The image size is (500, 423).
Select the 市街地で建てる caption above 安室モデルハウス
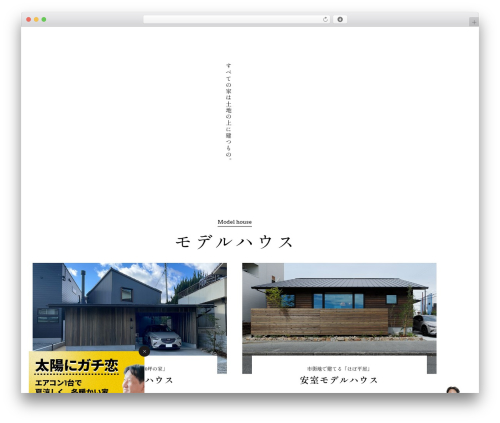[338, 369]
